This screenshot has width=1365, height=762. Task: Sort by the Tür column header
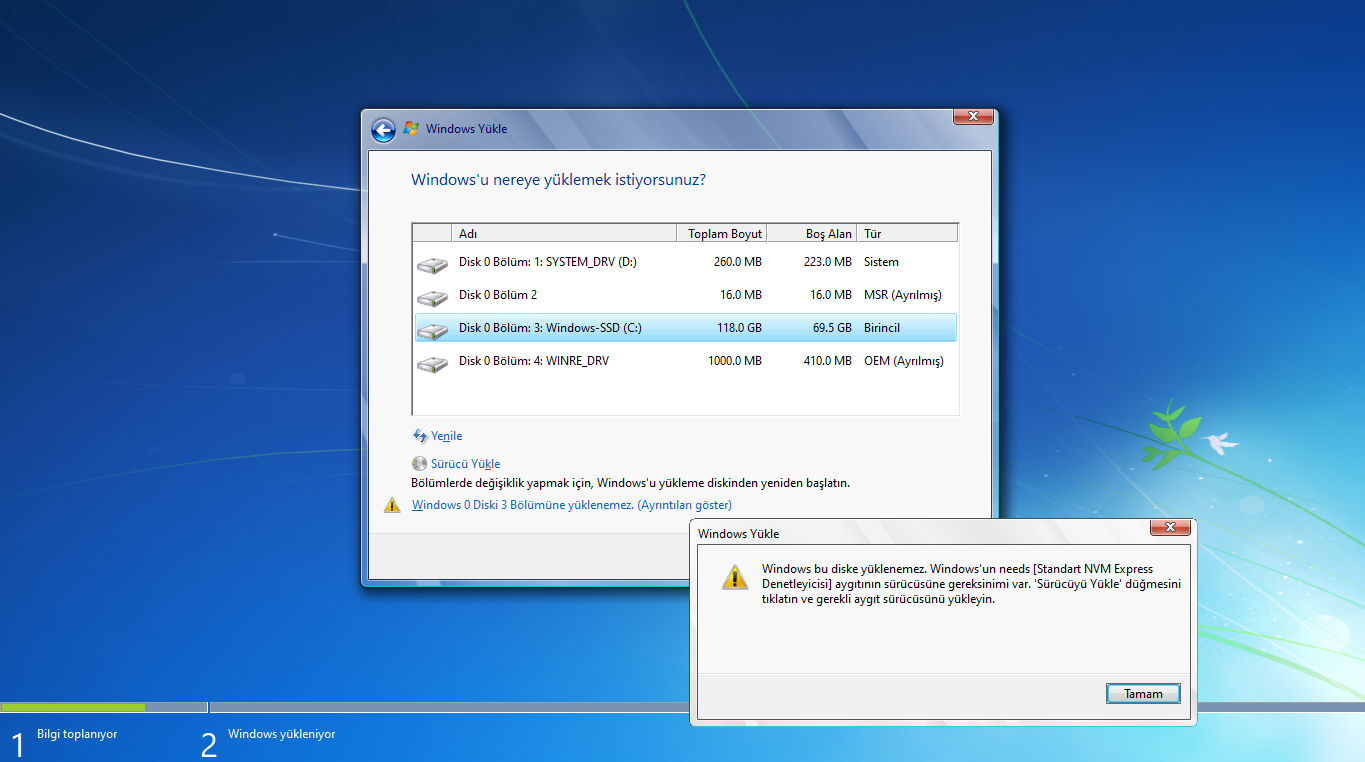coord(907,233)
